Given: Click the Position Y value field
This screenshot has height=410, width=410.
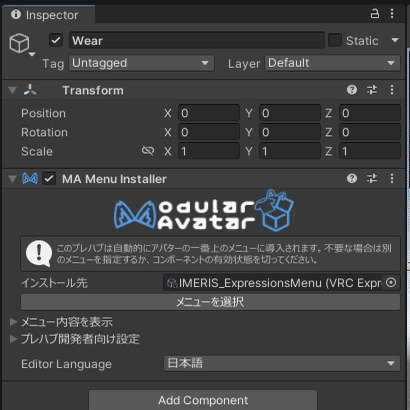Looking at the screenshot, I should 290,113.
